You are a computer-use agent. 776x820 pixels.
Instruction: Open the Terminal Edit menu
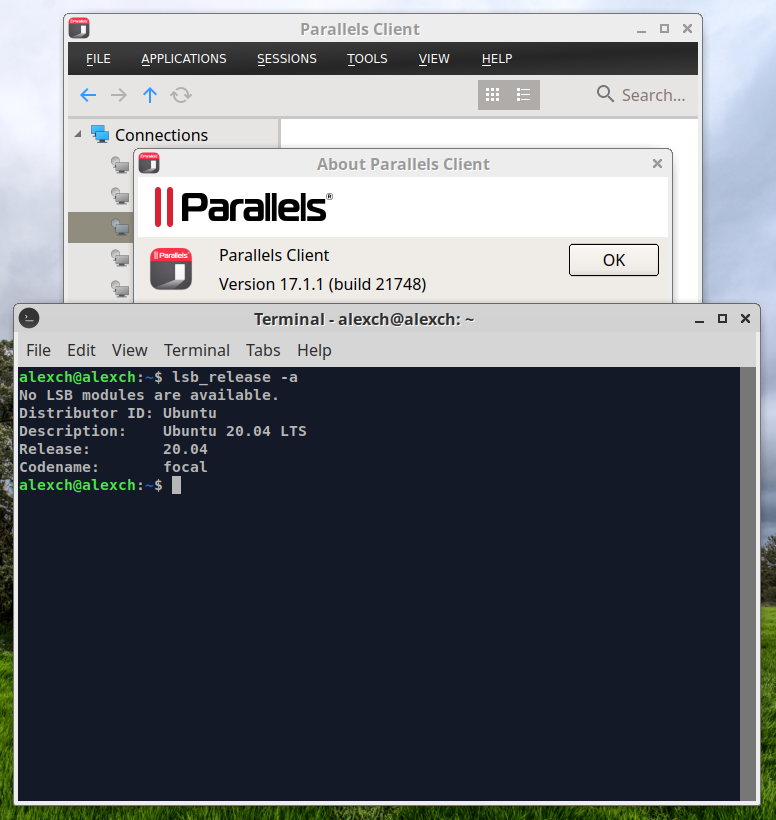(x=81, y=350)
